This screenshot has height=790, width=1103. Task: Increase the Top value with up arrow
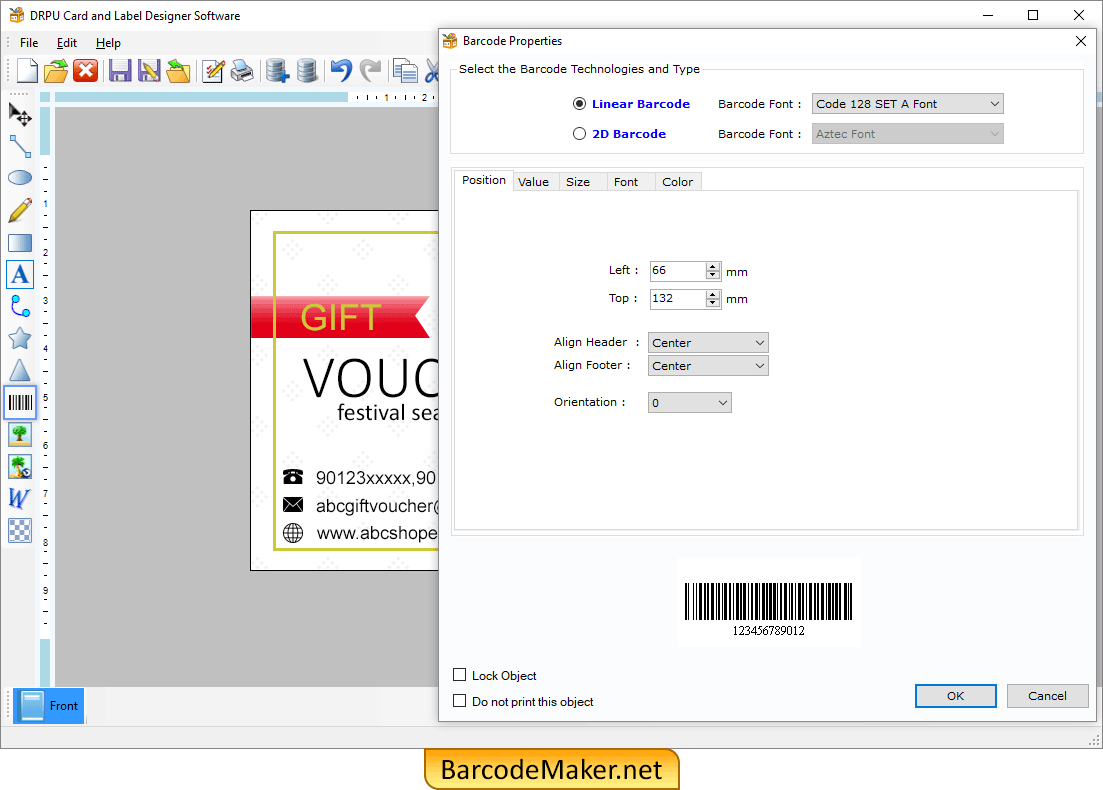[713, 294]
